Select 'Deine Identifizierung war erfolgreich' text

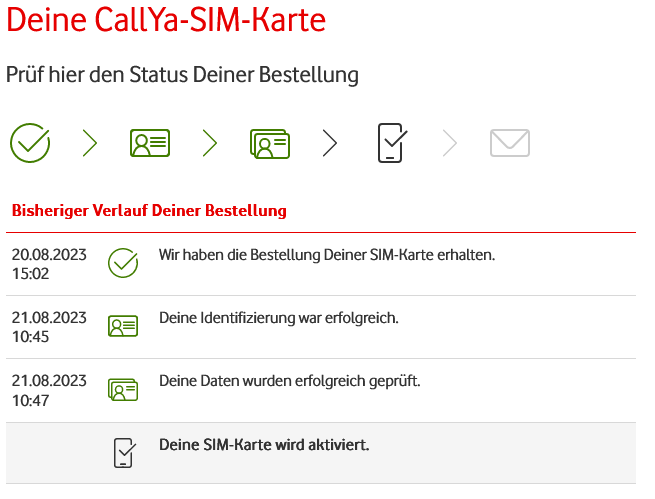tap(279, 318)
